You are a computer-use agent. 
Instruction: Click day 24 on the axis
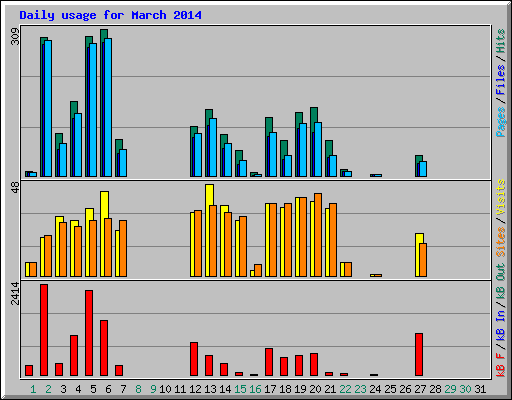pyautogui.click(x=375, y=389)
